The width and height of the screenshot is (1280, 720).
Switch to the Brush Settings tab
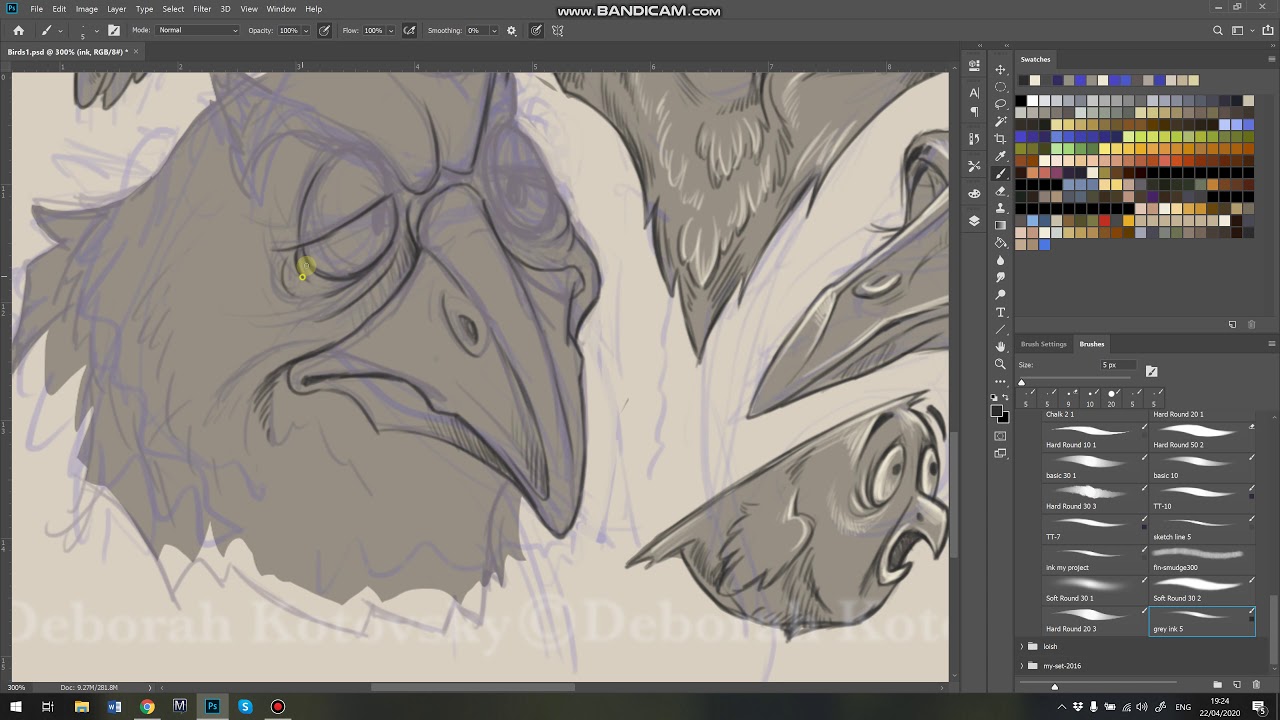pos(1043,344)
